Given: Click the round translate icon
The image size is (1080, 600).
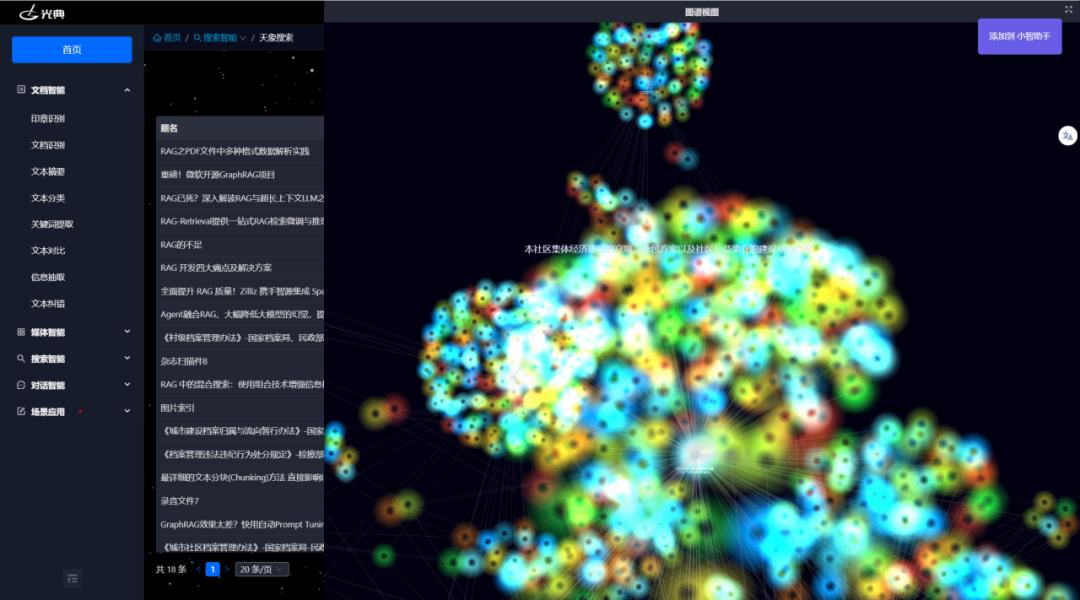Looking at the screenshot, I should click(x=1068, y=136).
